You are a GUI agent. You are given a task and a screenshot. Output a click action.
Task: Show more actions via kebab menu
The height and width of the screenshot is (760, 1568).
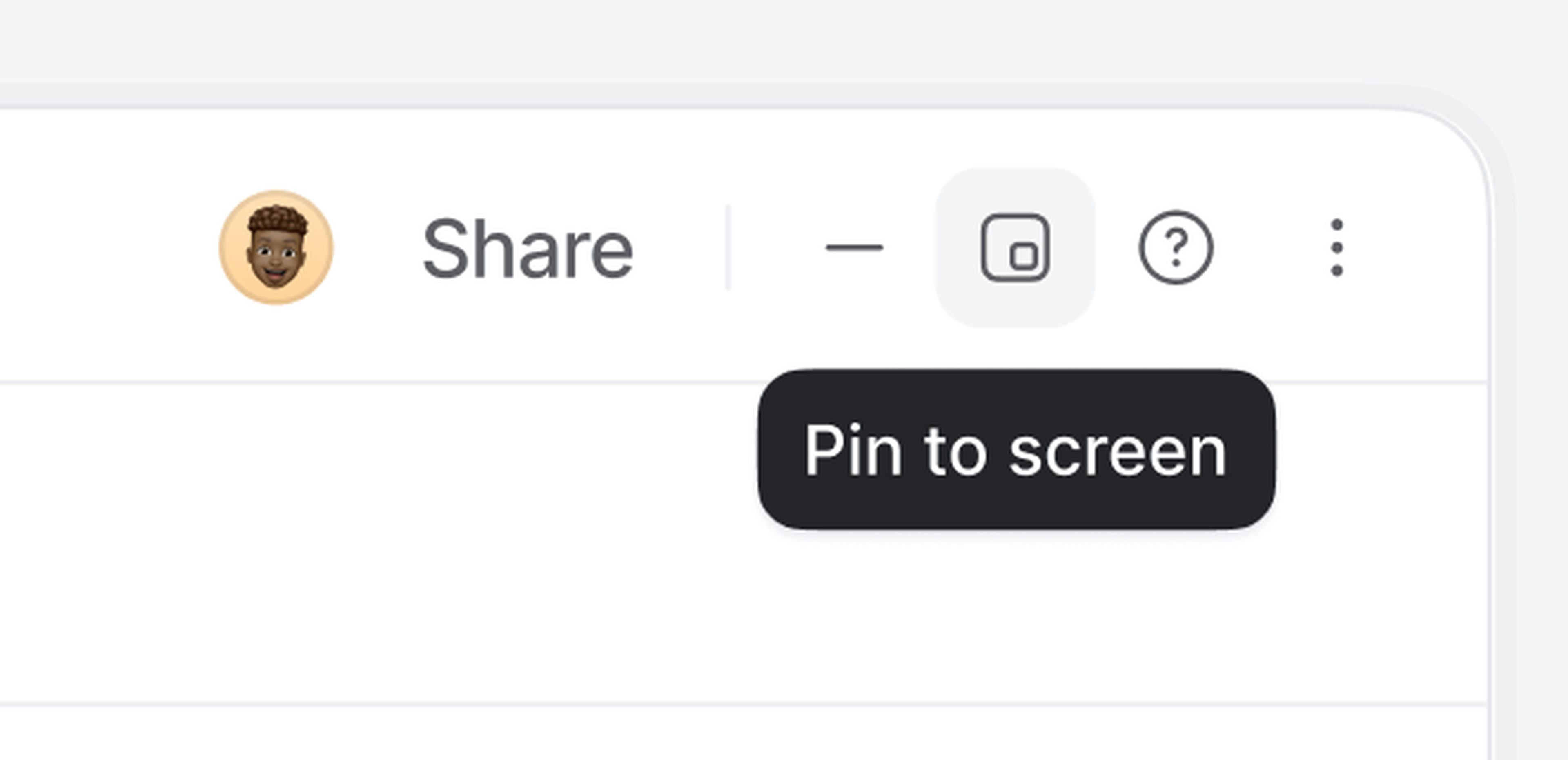pyautogui.click(x=1337, y=248)
